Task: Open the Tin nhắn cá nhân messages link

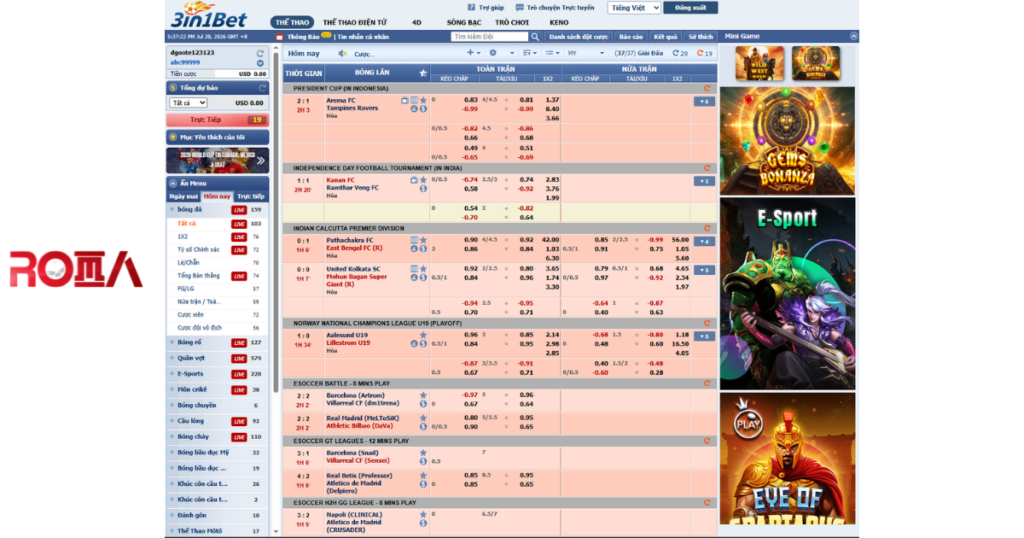Action: tap(363, 37)
